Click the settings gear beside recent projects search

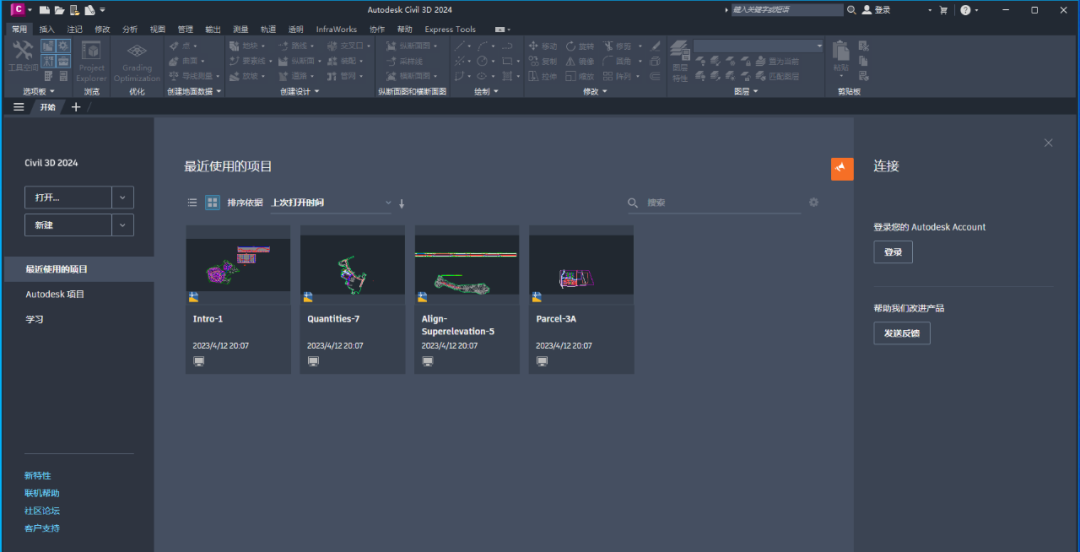tap(813, 202)
